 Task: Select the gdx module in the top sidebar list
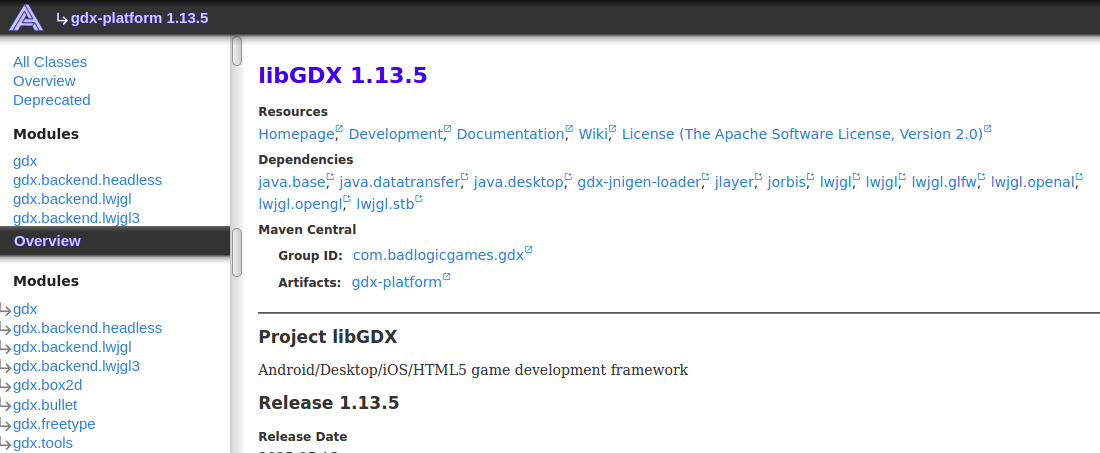tap(25, 161)
